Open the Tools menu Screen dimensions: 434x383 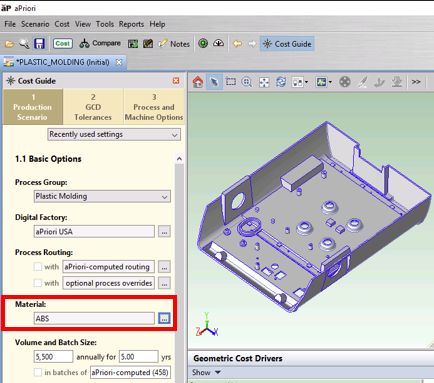(105, 24)
